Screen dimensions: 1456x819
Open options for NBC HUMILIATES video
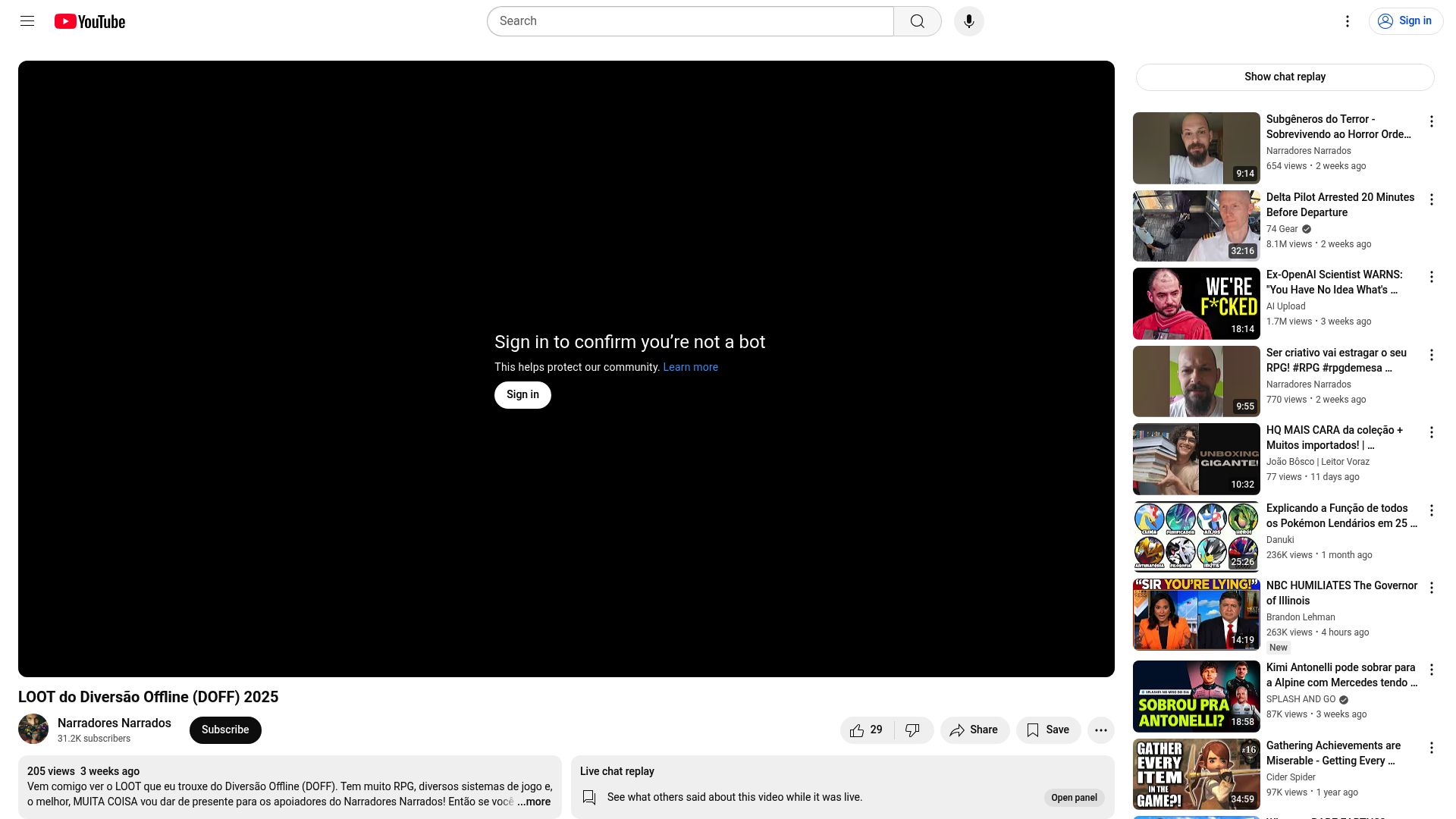click(x=1431, y=588)
